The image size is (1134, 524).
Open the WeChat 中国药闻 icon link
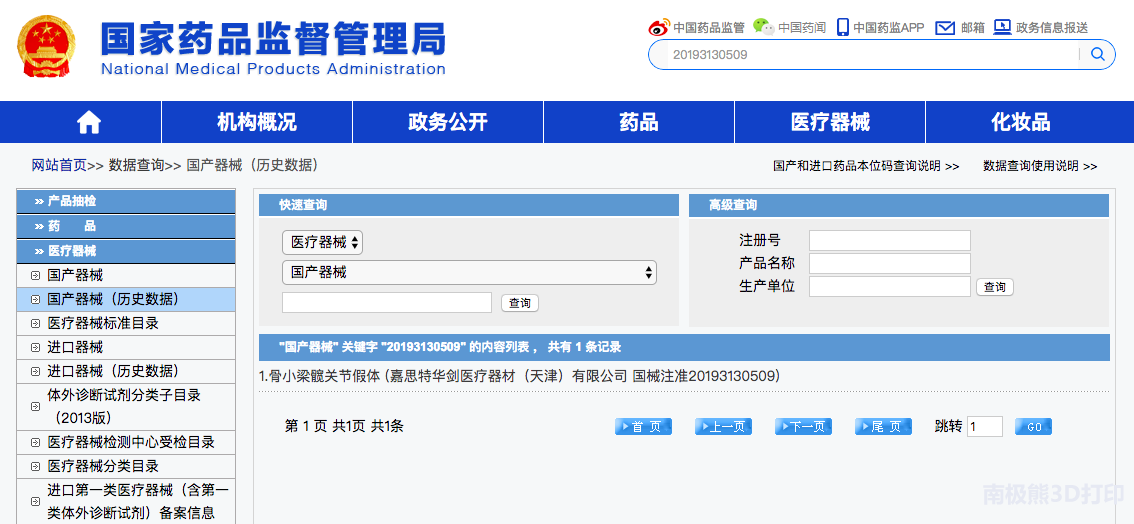tap(763, 27)
